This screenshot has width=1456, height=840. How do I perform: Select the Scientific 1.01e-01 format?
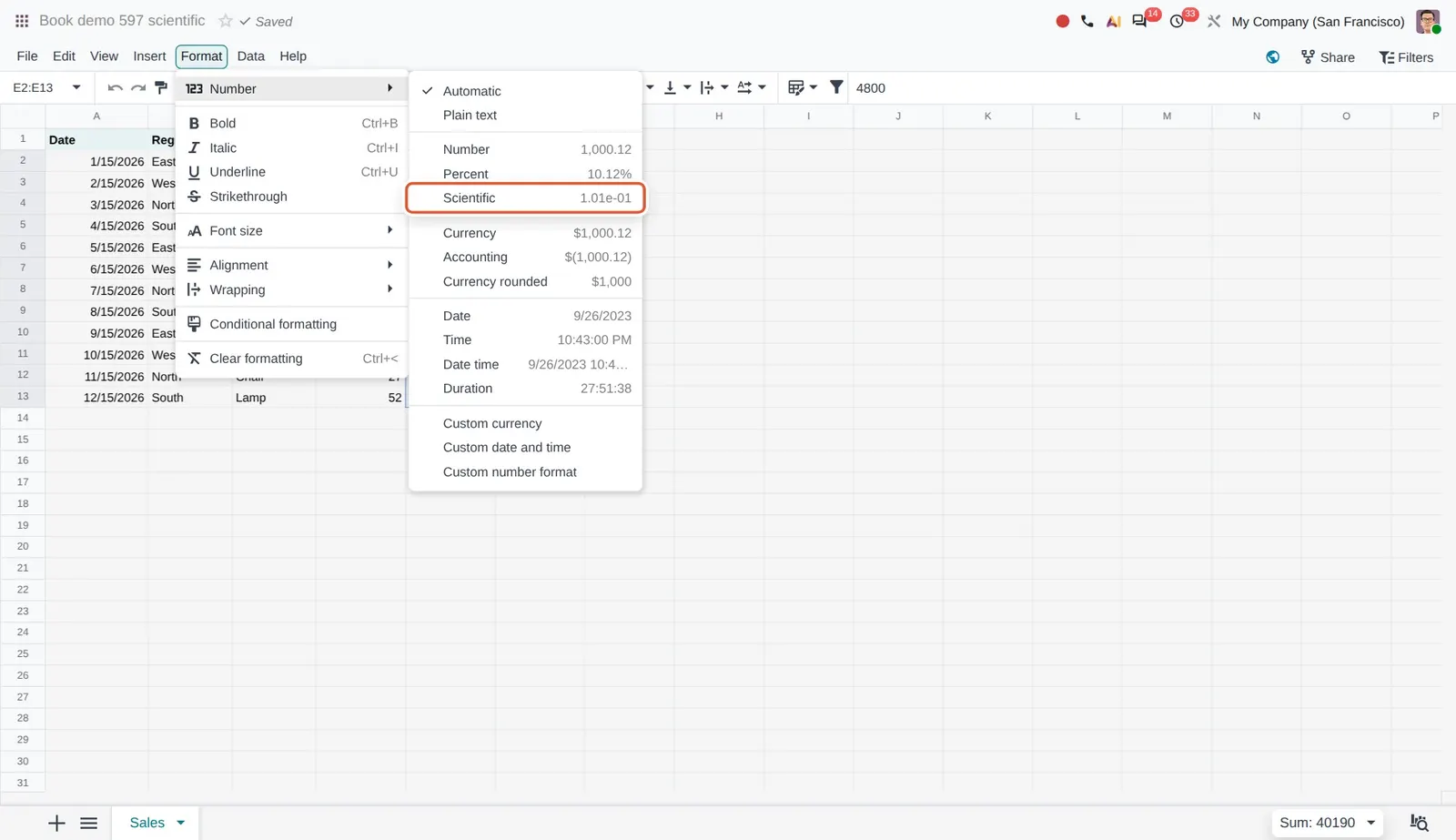click(x=525, y=197)
